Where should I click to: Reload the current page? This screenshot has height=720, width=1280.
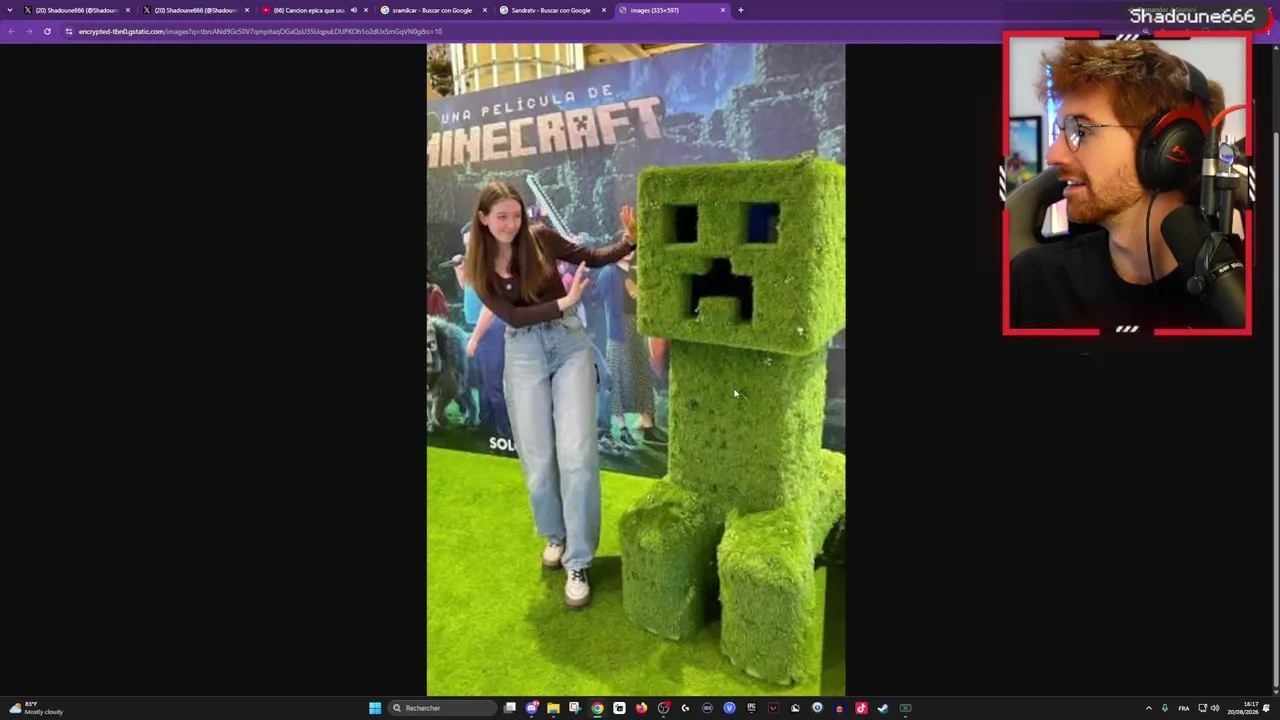pyautogui.click(x=47, y=31)
